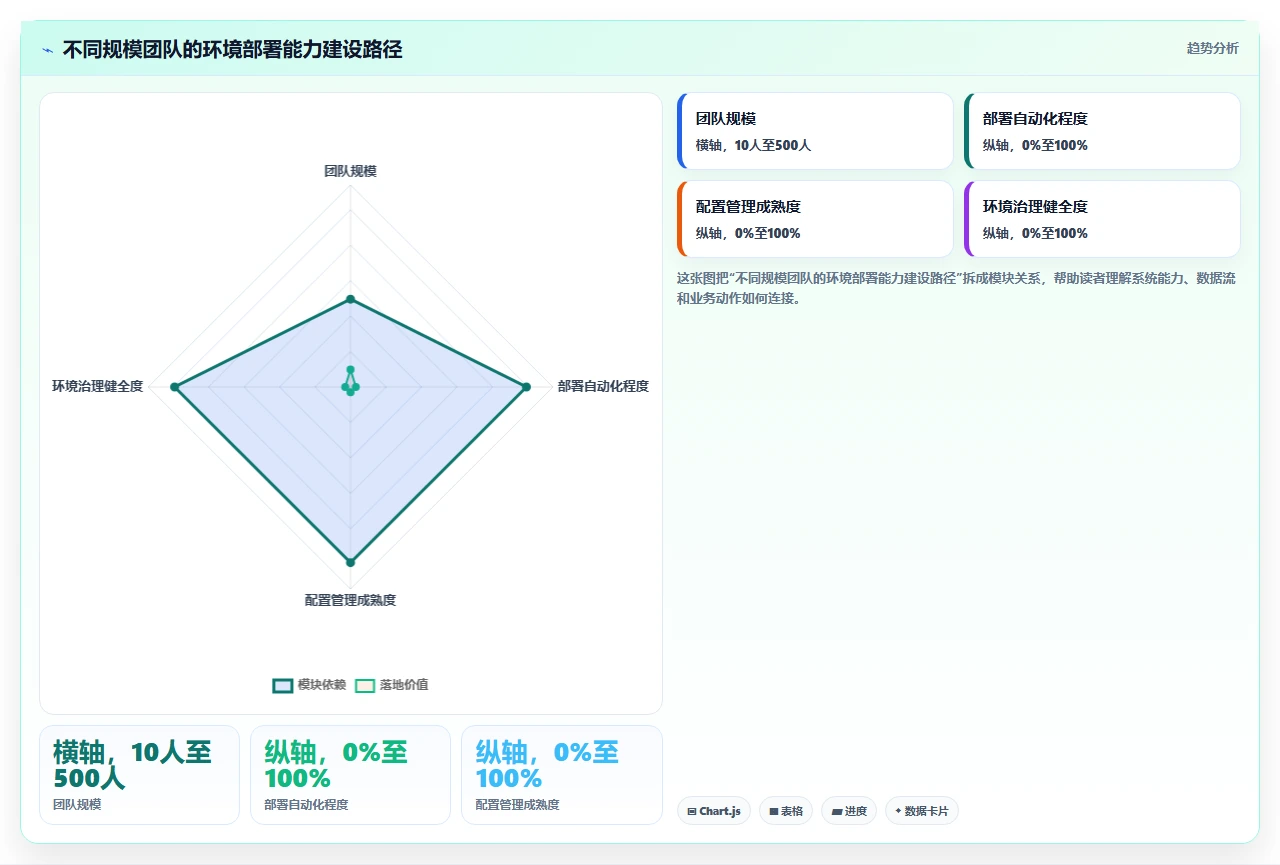Viewport: 1280px width, 865px height.
Task: Click the page title 不同规模团队的环境部署能力建设路径
Action: coord(232,49)
